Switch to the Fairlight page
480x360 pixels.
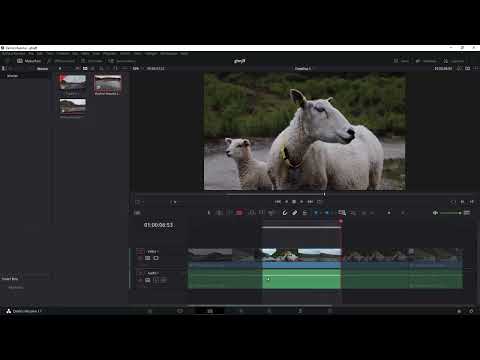coord(300,311)
